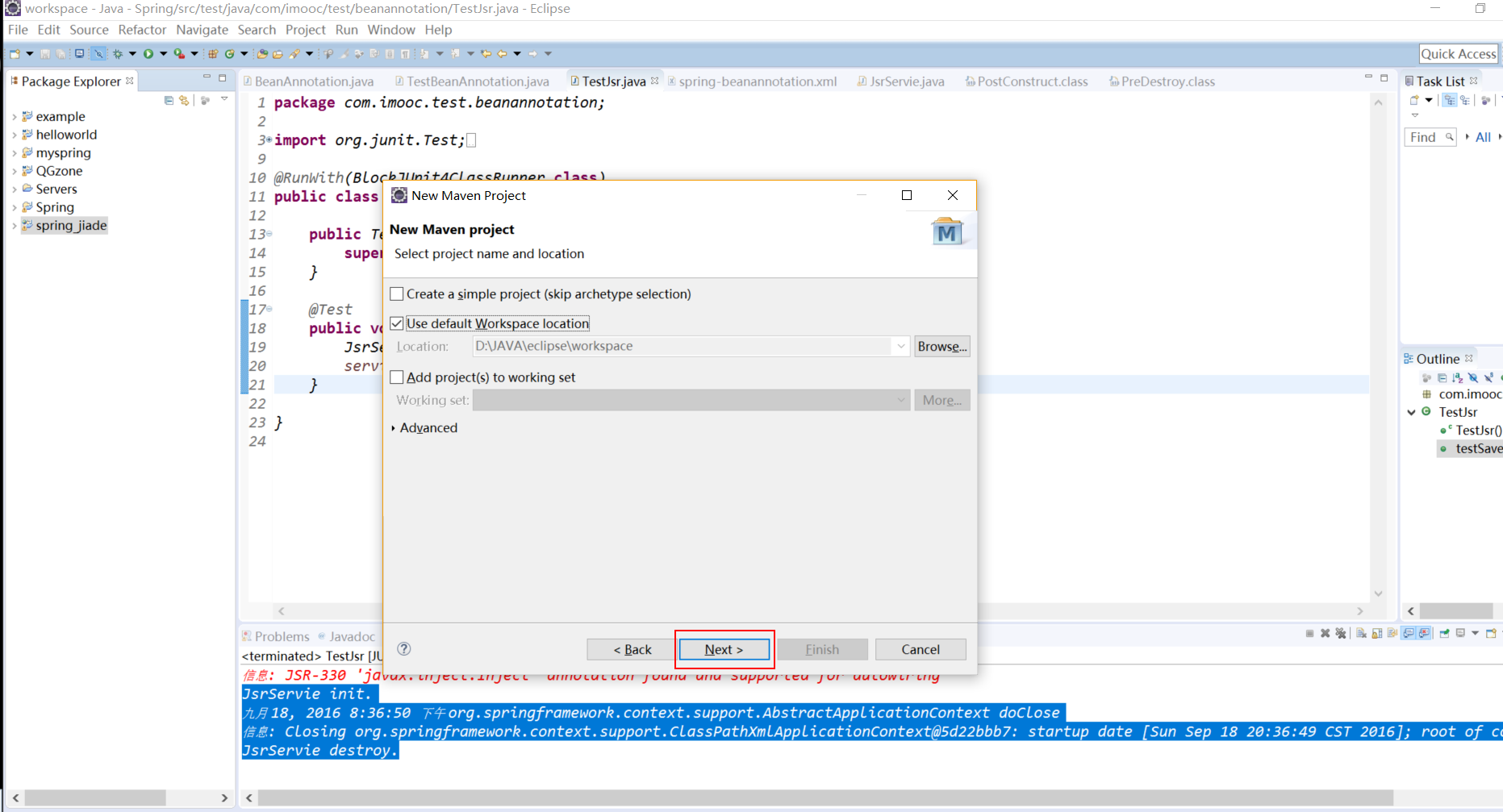
Task: Click Package Explorer horizontal scrollbar thumb
Action: (x=95, y=797)
